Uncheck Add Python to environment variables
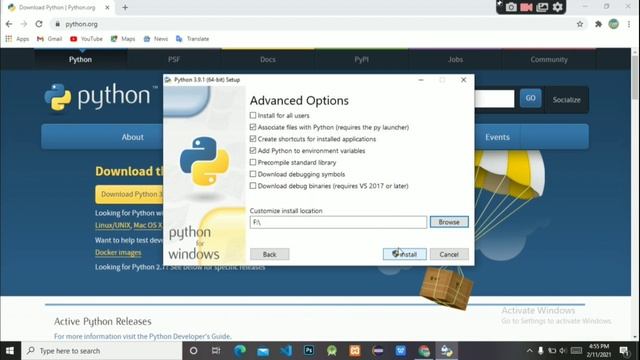Image resolution: width=640 pixels, height=360 pixels. [x=253, y=151]
